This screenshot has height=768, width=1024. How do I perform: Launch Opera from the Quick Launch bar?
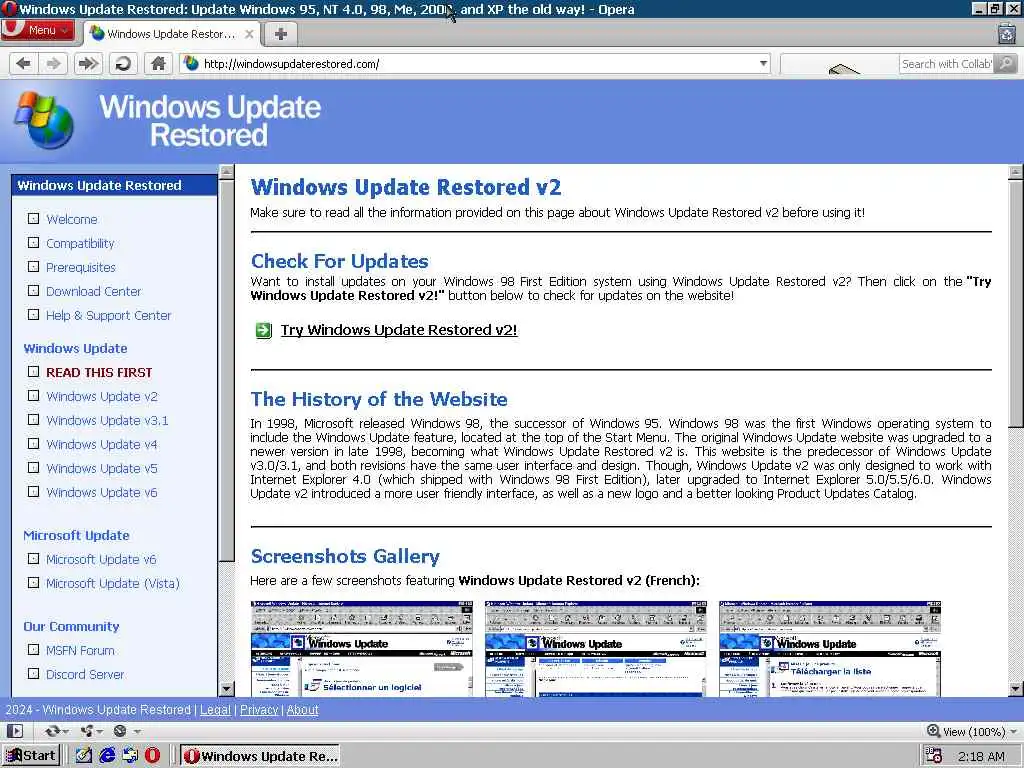pos(152,756)
